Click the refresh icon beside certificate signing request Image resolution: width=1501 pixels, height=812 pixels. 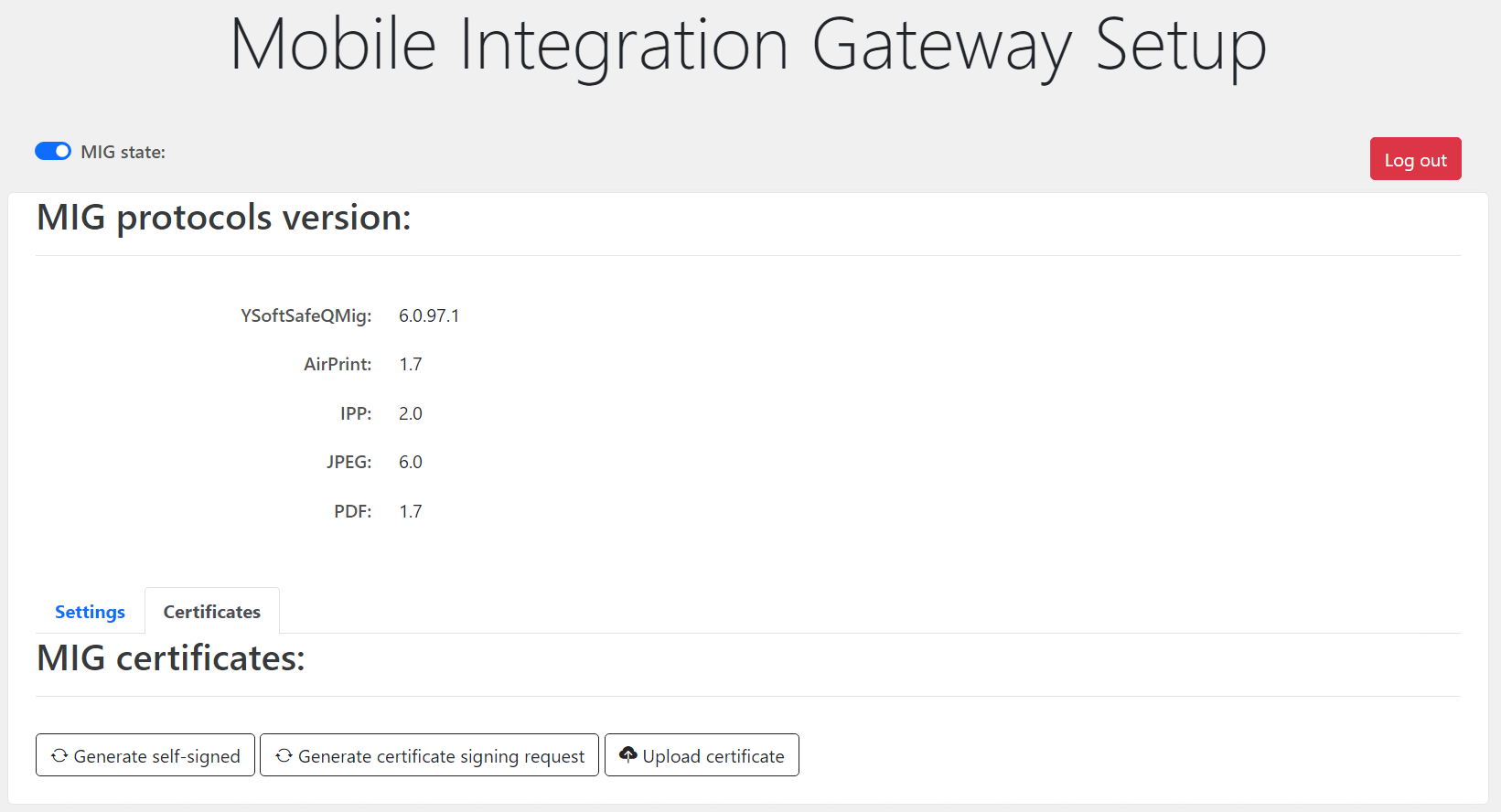(284, 755)
